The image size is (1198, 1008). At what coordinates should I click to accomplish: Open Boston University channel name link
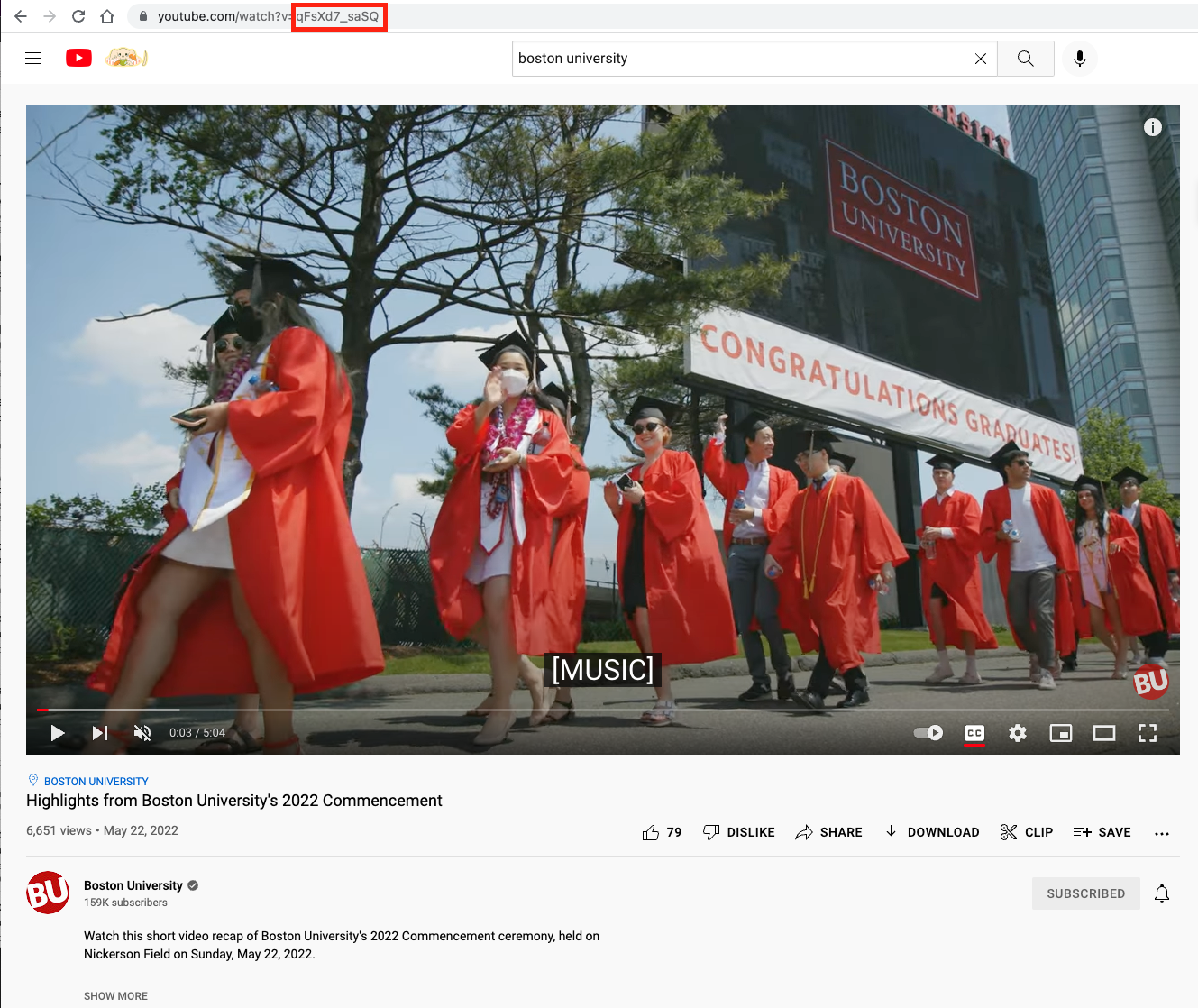(133, 885)
